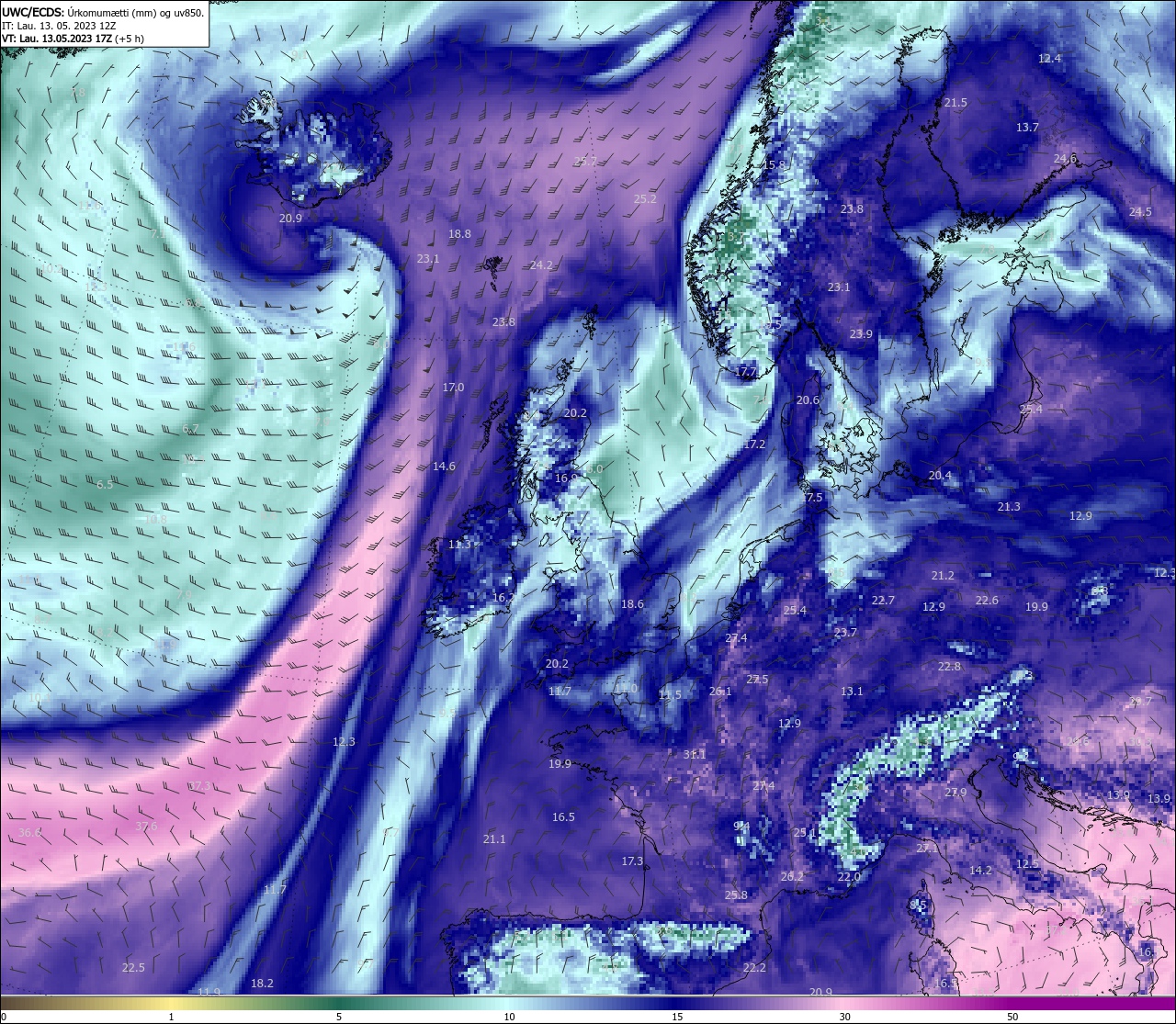This screenshot has width=1176, height=1024.
Task: Select the 25.8 value label
Action: click(736, 895)
